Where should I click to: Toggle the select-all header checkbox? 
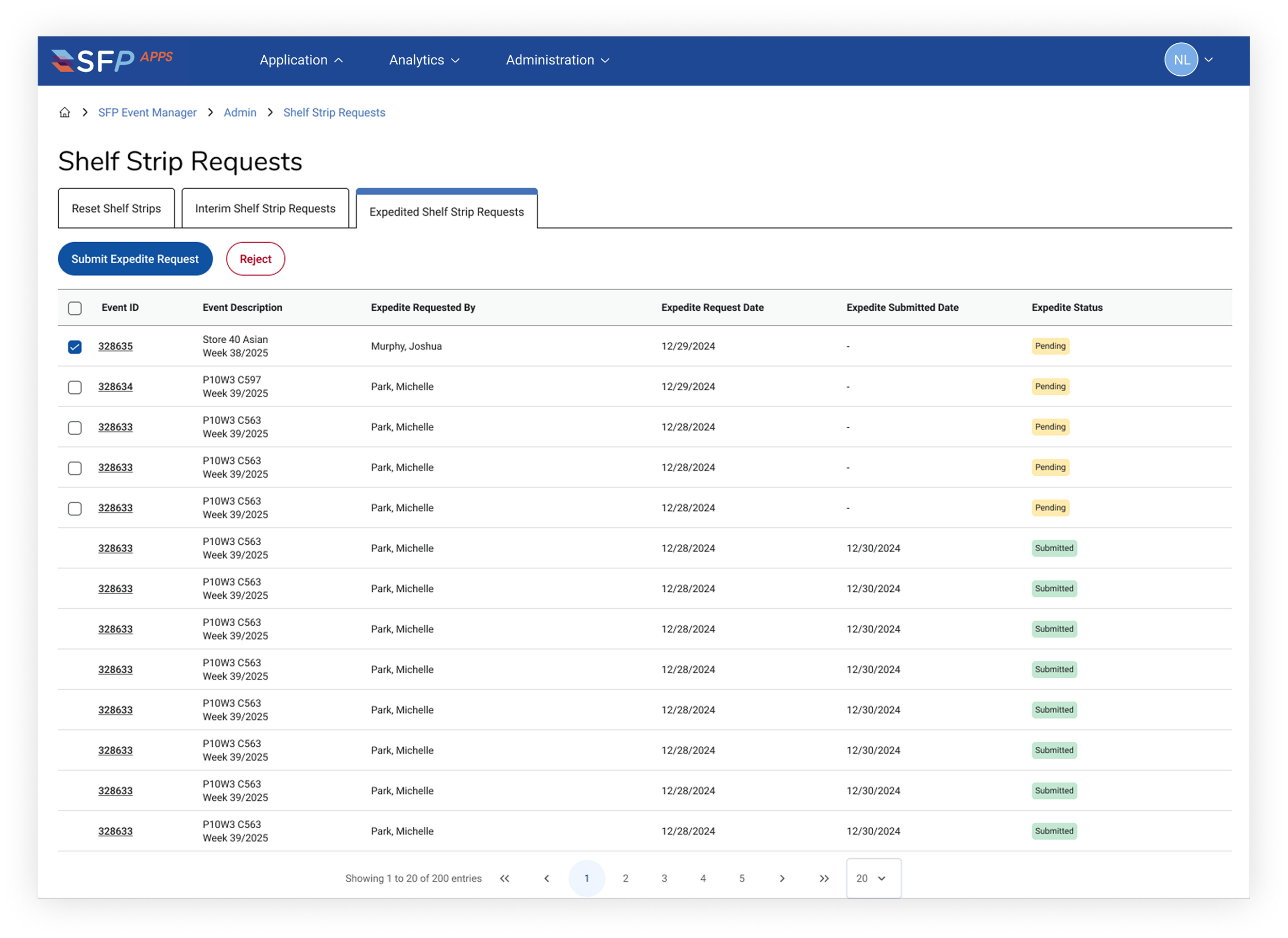click(75, 308)
